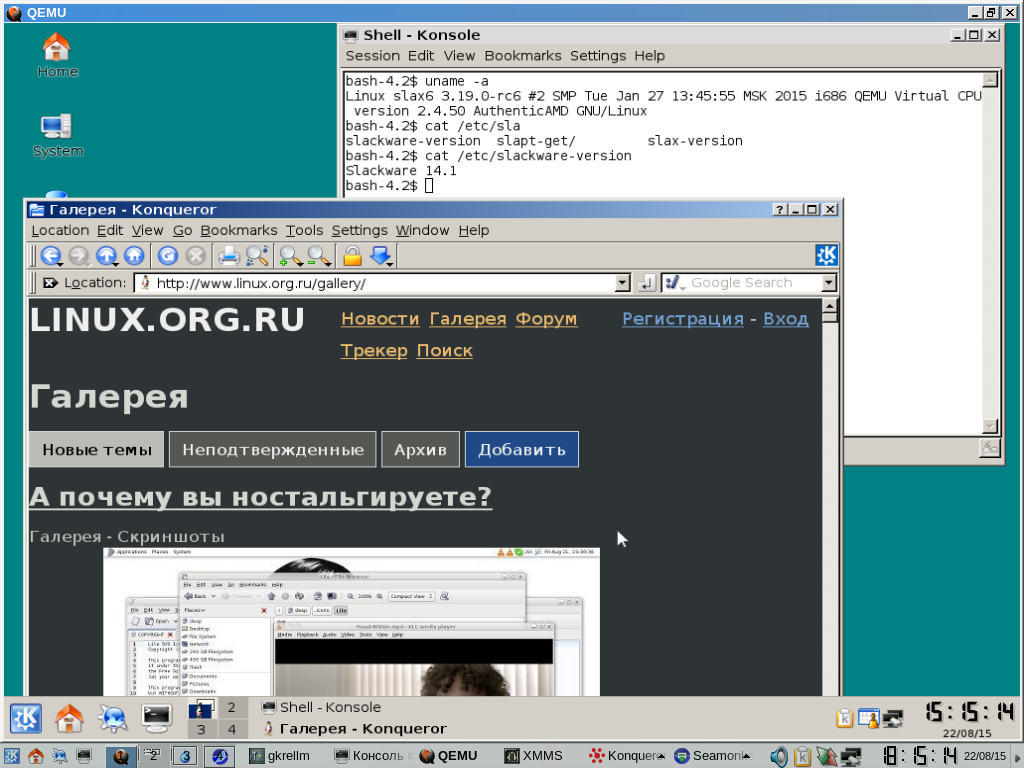This screenshot has height=768, width=1024.
Task: Open the network connection icon in guest tray
Action: pos(893,718)
